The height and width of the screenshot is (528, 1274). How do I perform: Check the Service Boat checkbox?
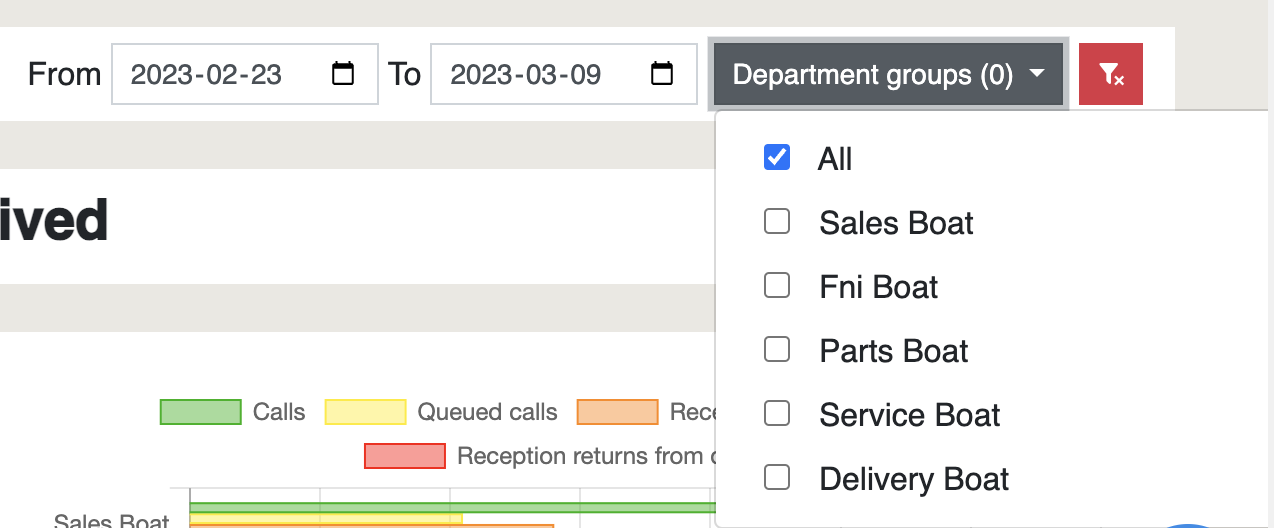(777, 414)
